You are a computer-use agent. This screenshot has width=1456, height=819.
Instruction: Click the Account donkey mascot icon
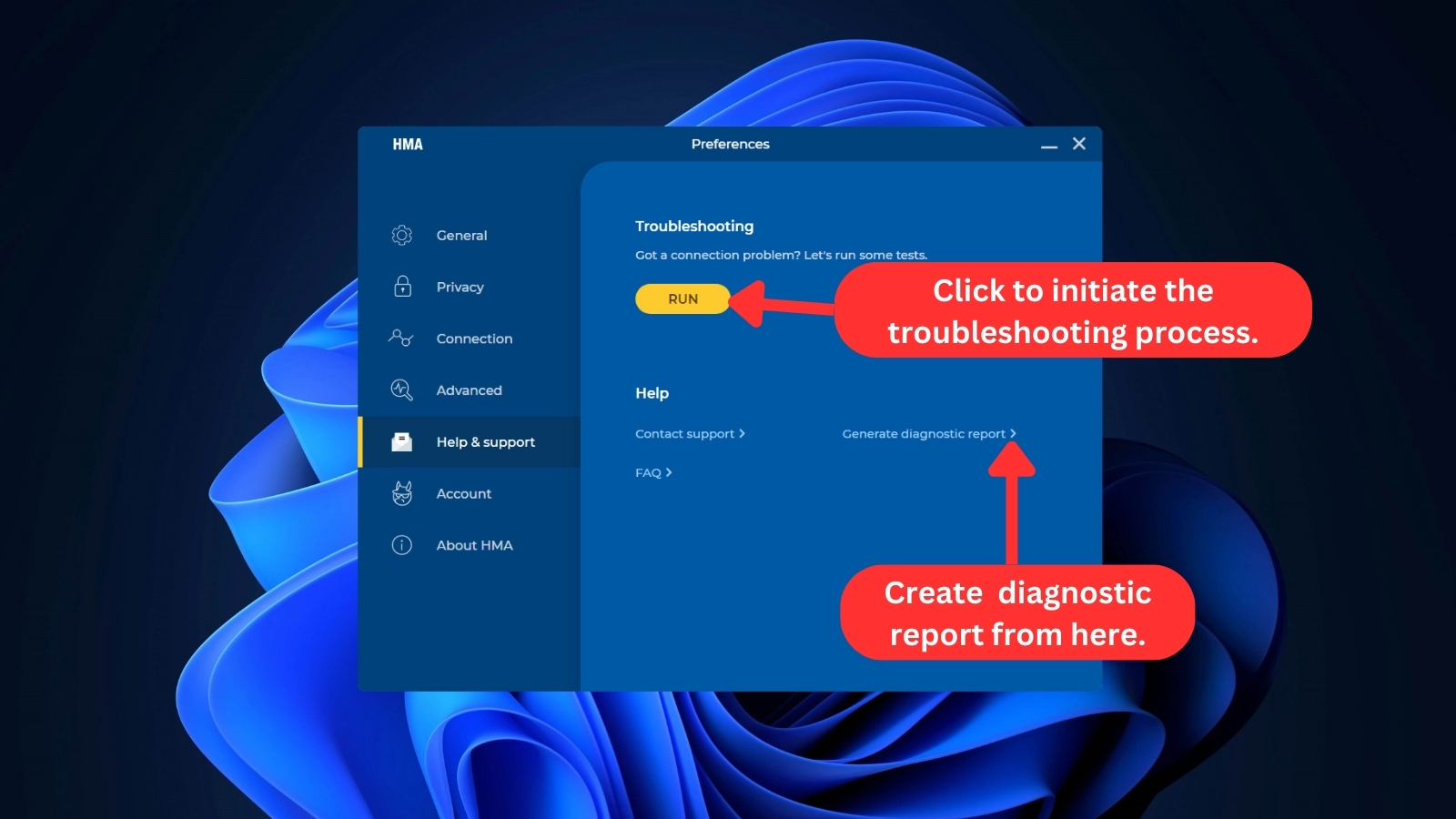tap(401, 493)
